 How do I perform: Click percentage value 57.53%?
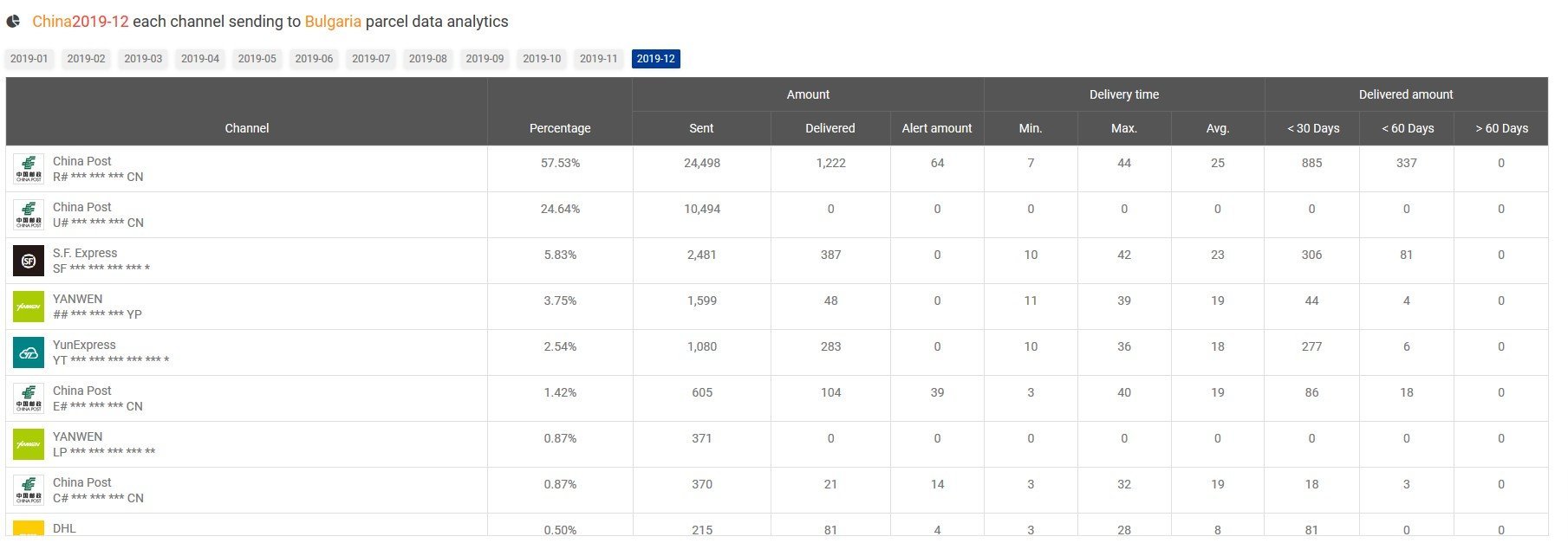[560, 163]
